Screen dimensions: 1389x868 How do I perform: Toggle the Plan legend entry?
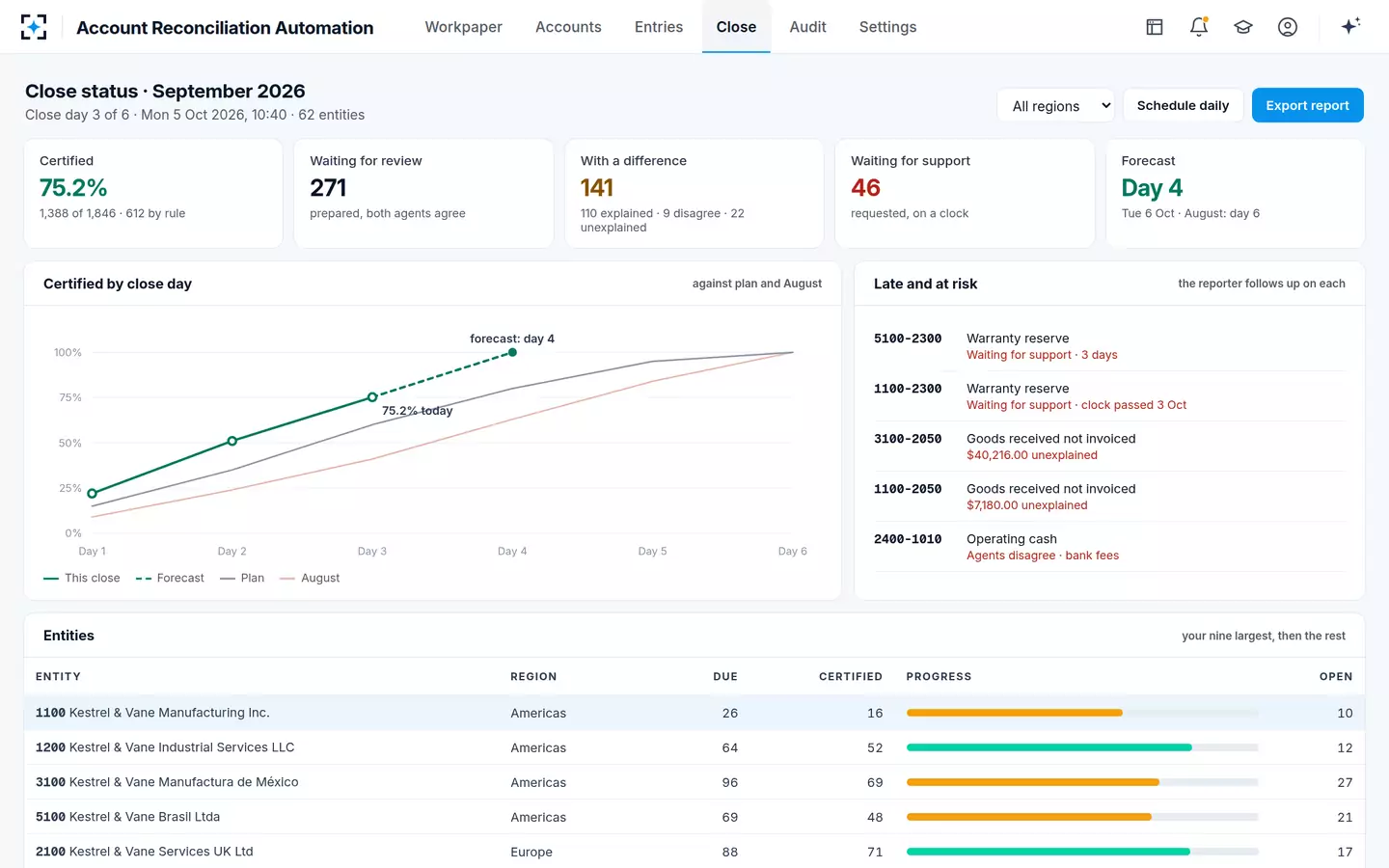tap(242, 579)
